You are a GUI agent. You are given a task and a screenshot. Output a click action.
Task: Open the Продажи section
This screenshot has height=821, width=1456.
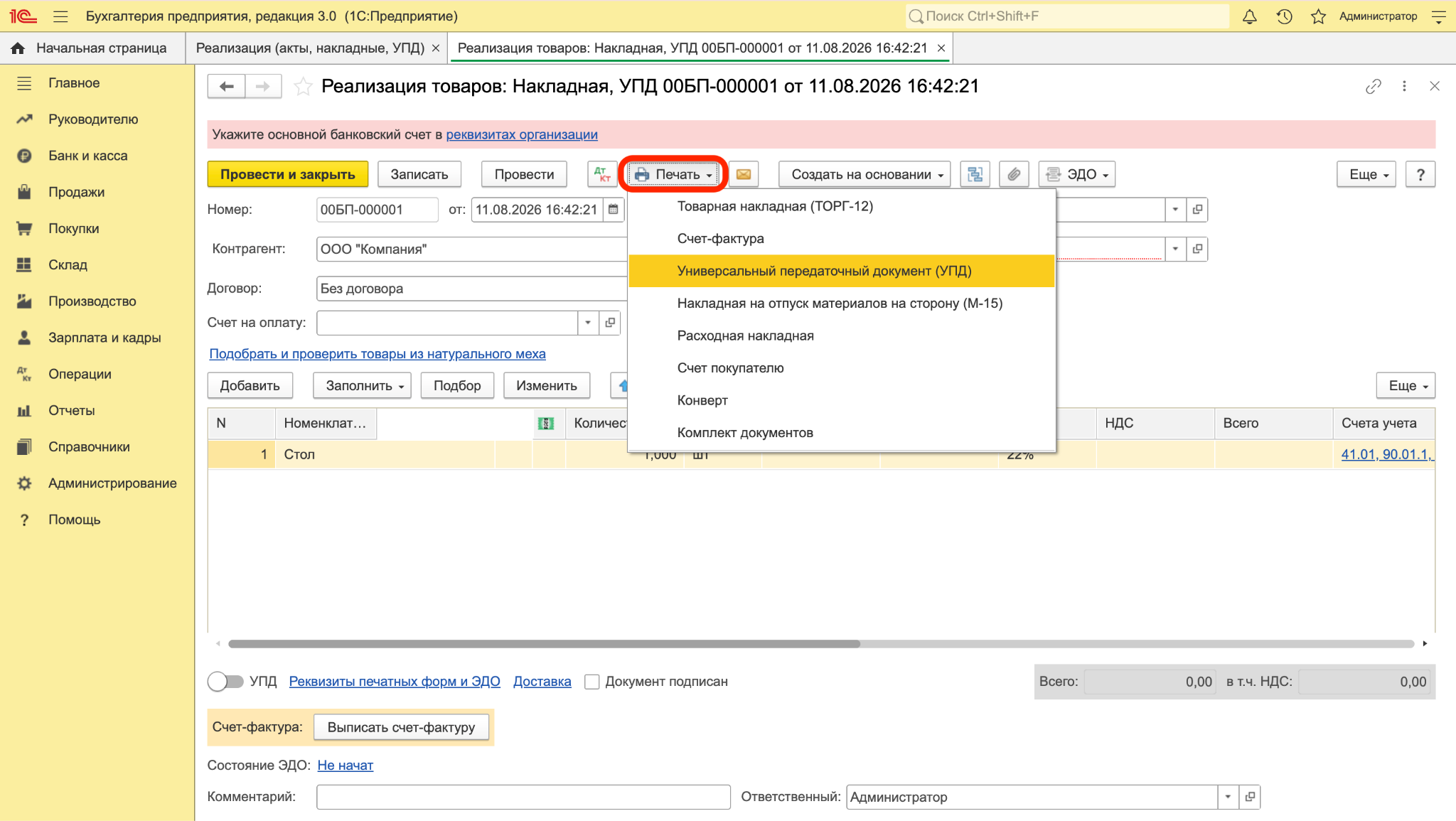76,192
